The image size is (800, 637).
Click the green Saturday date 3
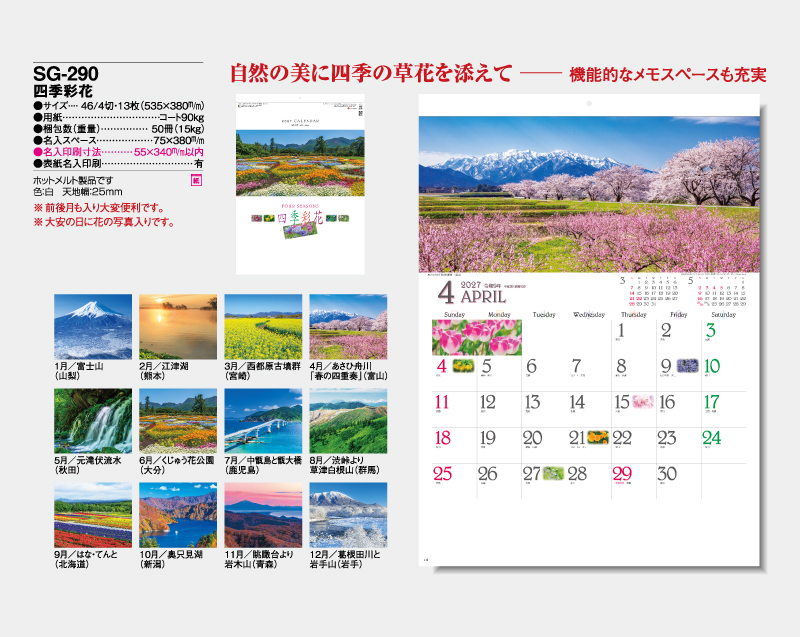[711, 330]
